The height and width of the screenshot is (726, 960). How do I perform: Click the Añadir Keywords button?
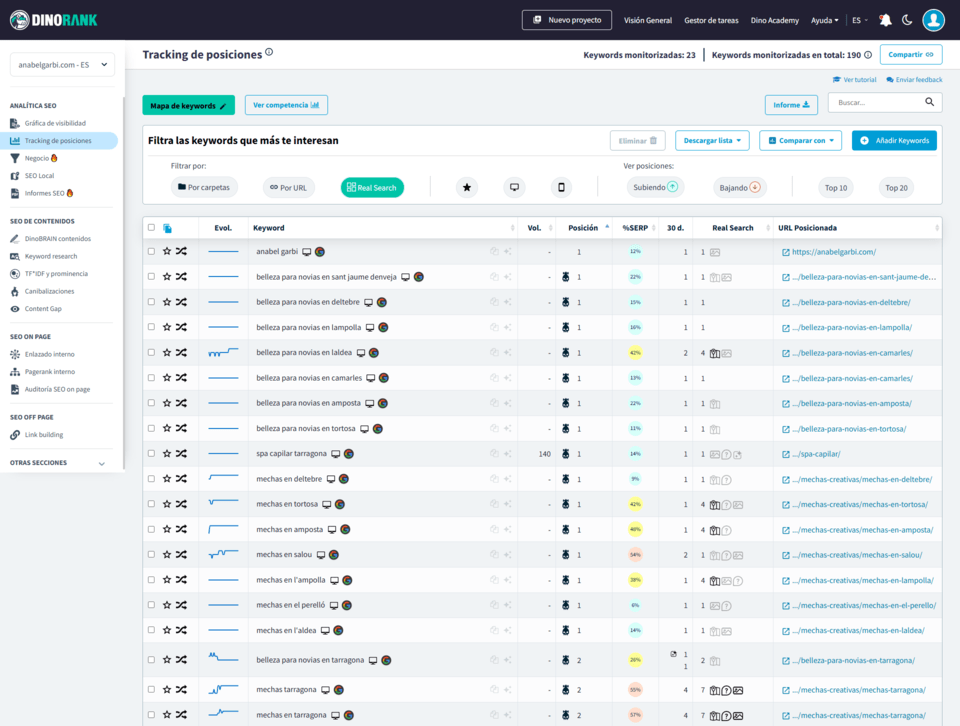point(894,141)
